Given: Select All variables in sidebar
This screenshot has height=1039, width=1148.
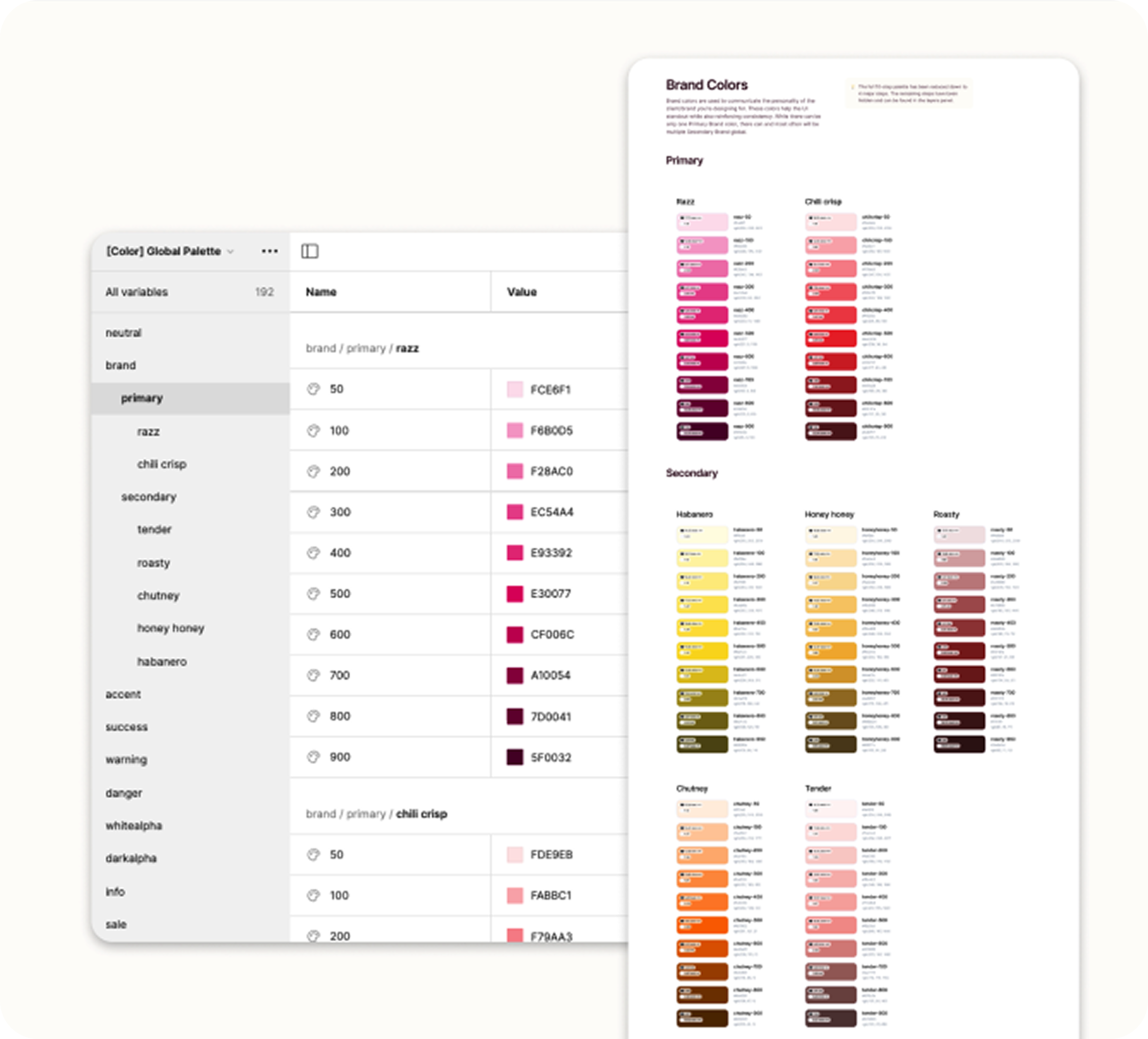Looking at the screenshot, I should coord(136,292).
